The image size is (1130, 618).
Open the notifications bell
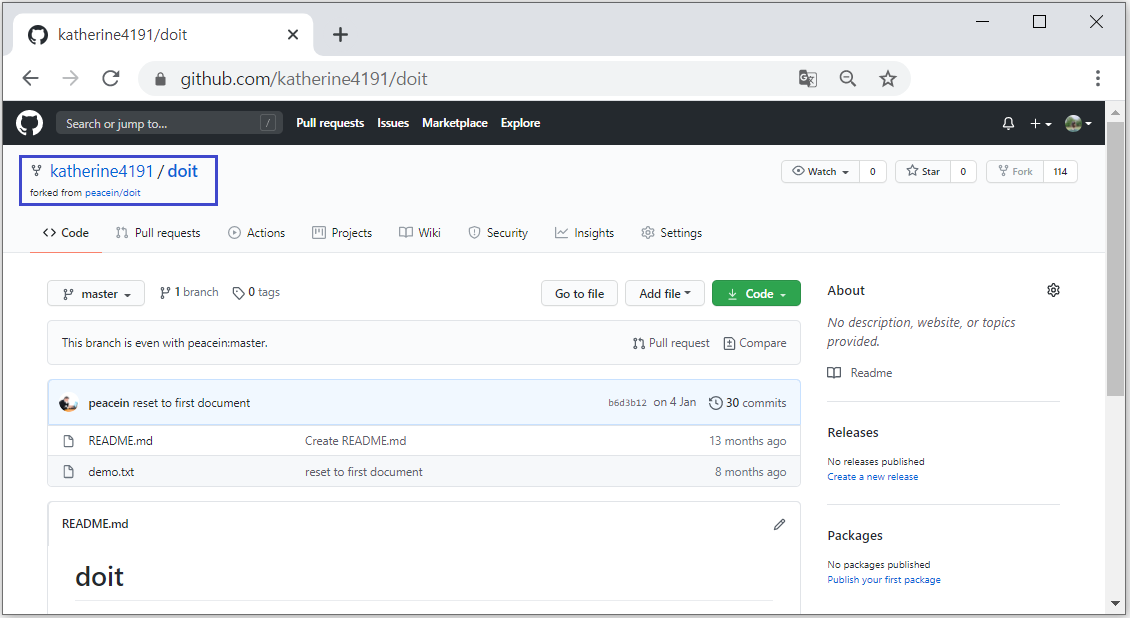pyautogui.click(x=1008, y=123)
